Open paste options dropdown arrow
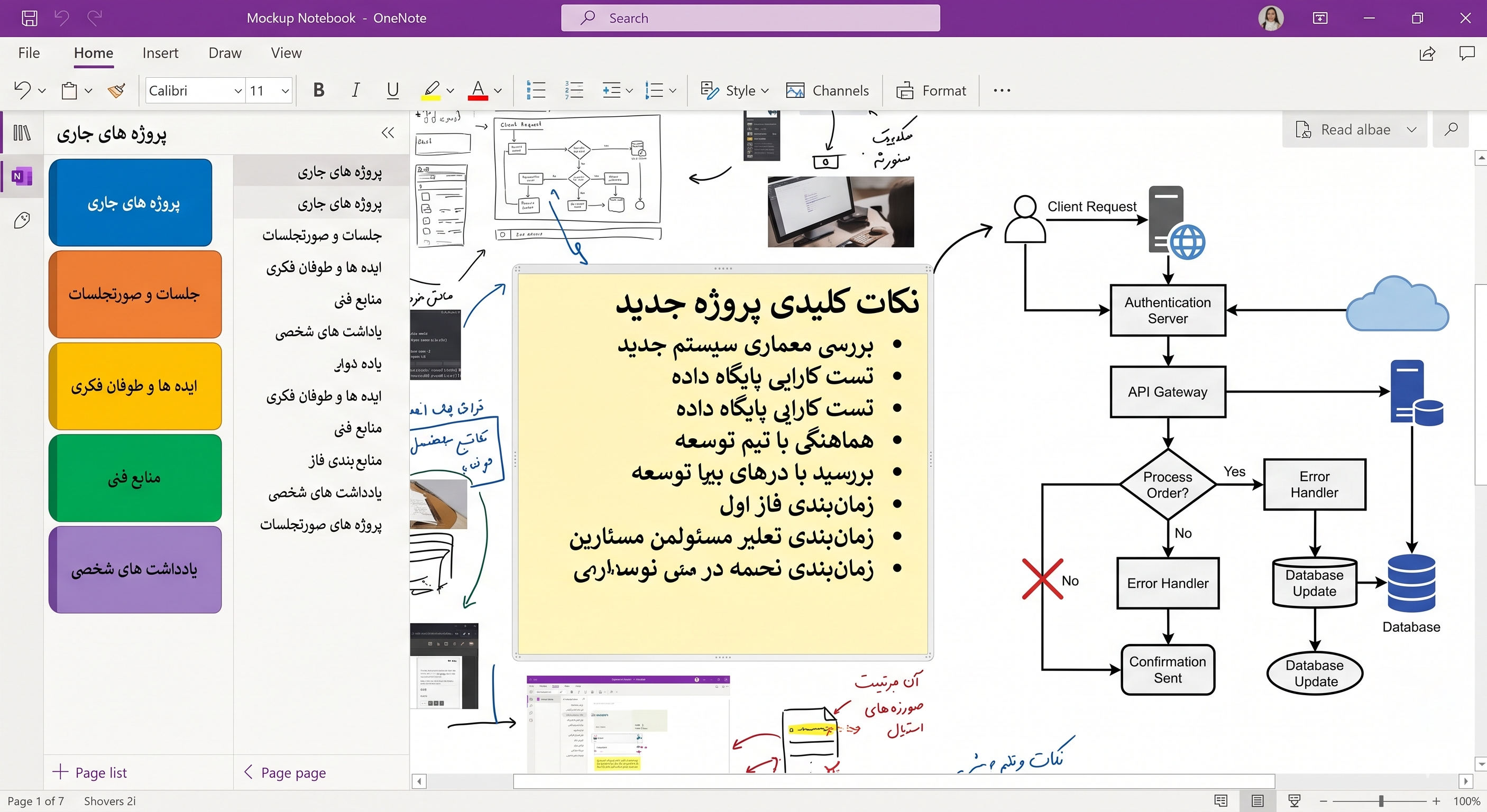The width and height of the screenshot is (1487, 812). coord(88,90)
